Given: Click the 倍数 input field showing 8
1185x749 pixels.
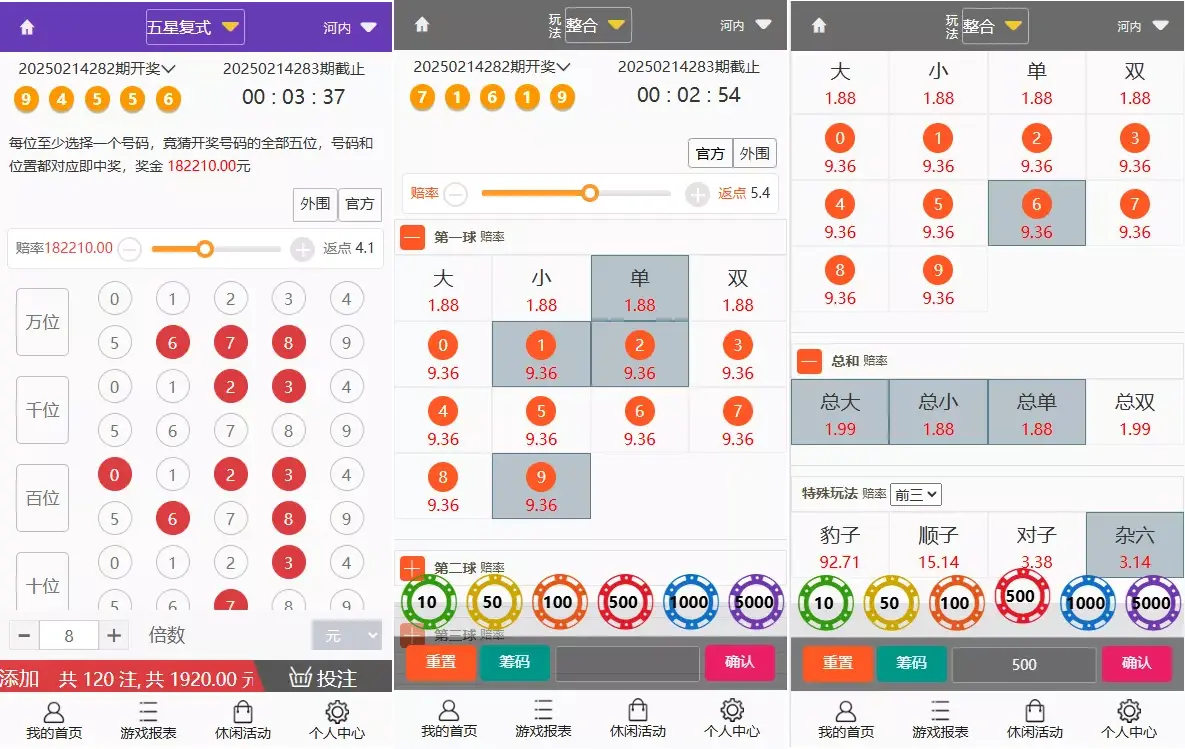Looking at the screenshot, I should 69,635.
